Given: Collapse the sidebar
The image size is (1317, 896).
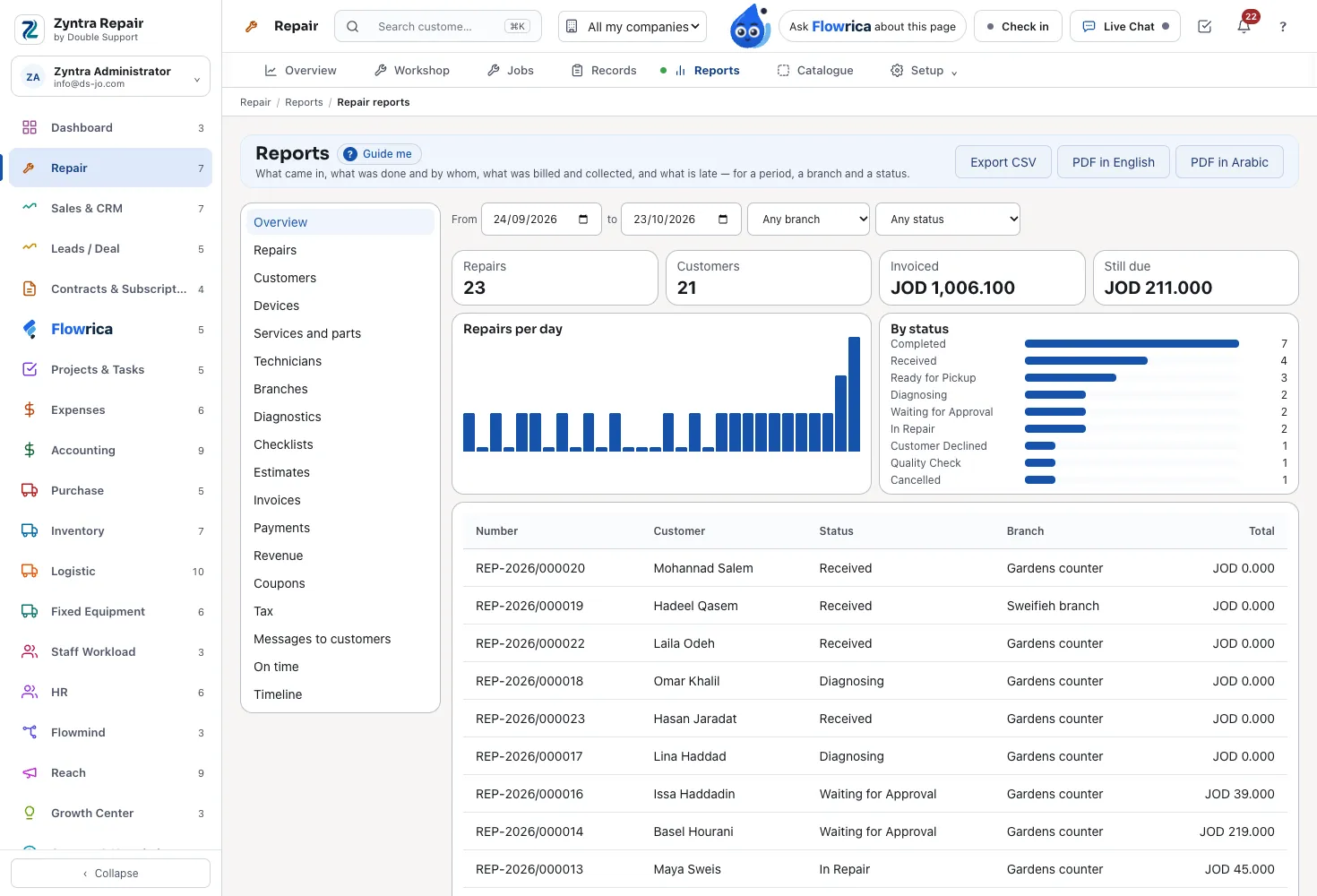Looking at the screenshot, I should point(110,874).
